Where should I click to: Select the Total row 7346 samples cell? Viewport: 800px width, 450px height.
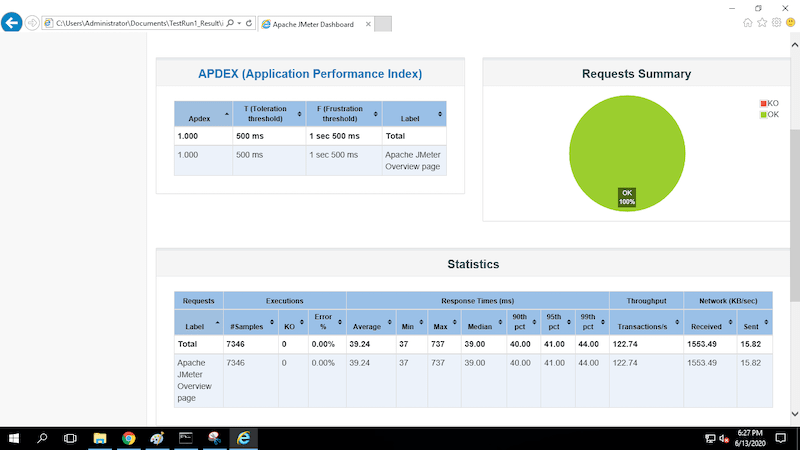(251, 344)
